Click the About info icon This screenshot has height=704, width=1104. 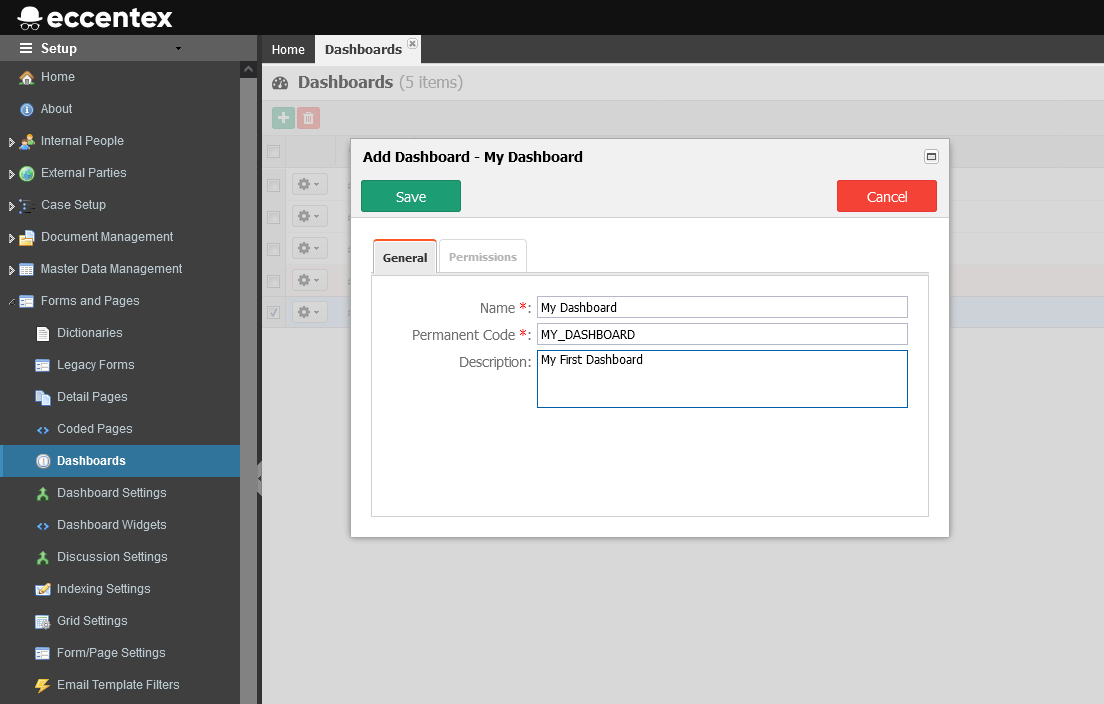27,110
